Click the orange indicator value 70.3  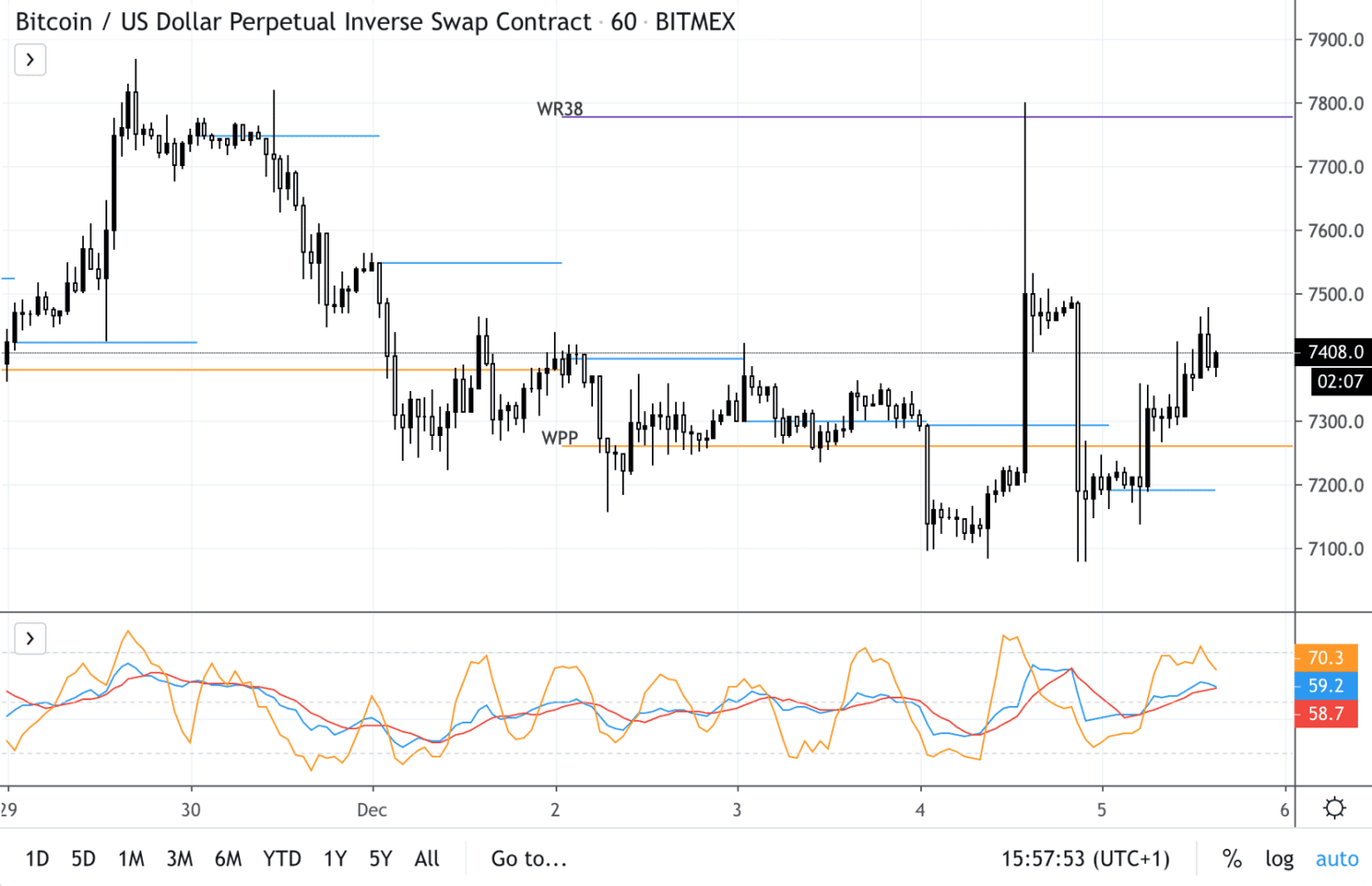[1326, 657]
